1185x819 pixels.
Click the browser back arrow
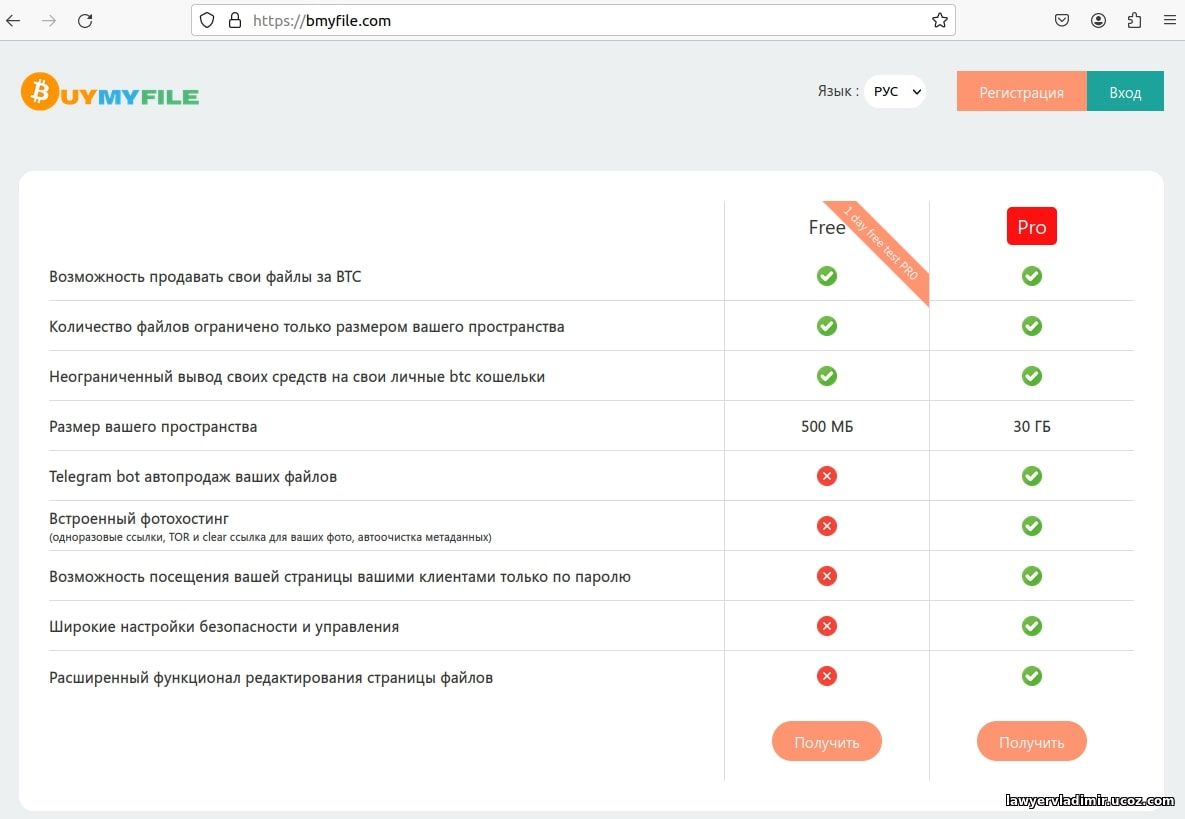(14, 20)
